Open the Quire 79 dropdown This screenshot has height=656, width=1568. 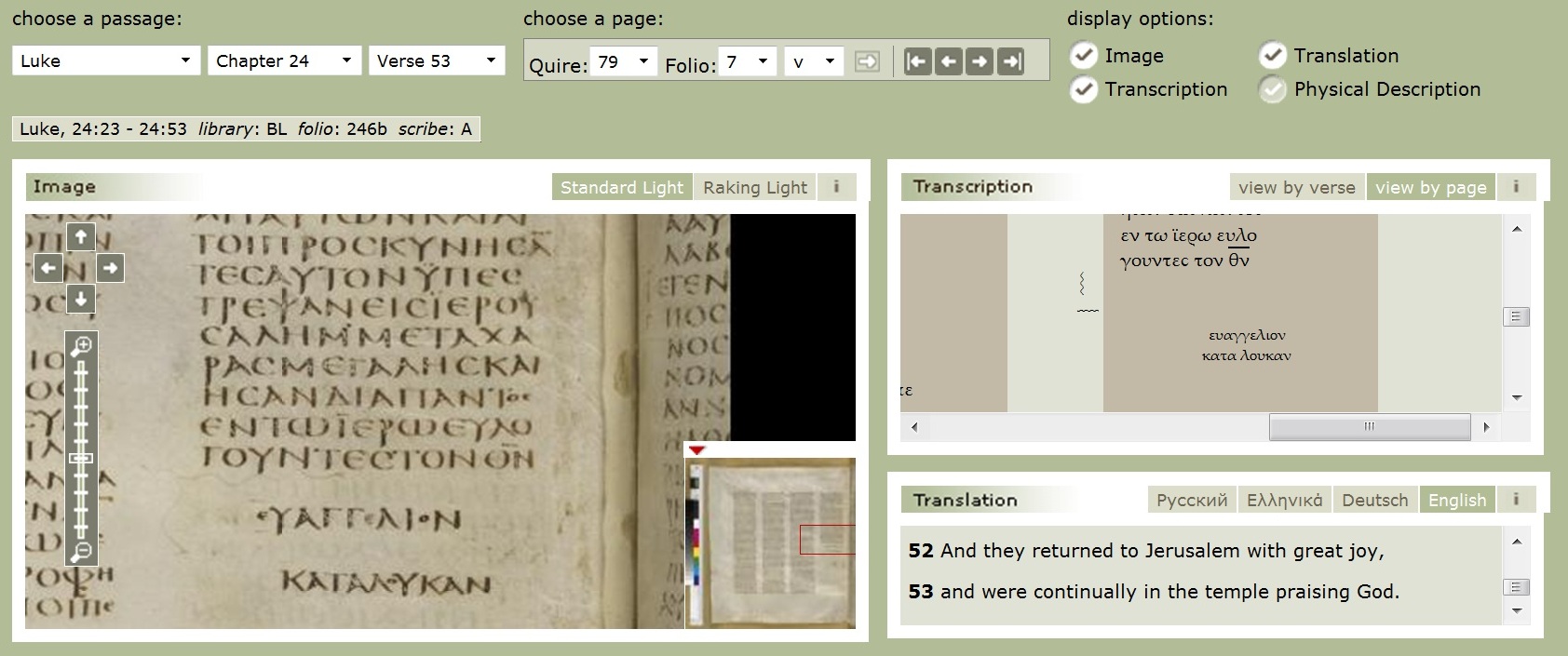point(625,61)
